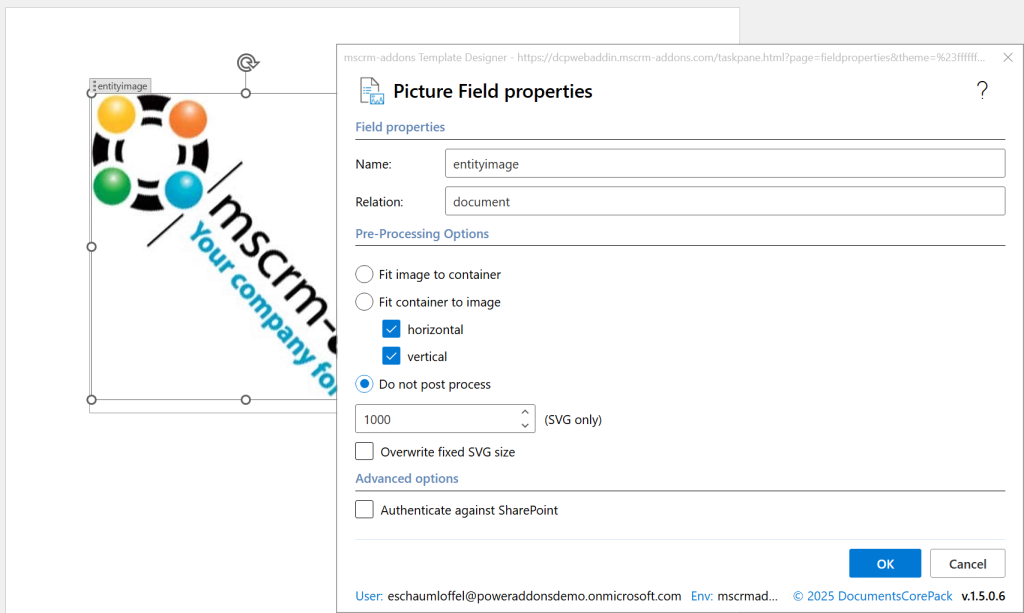Choose Do not post process radio button

click(365, 384)
